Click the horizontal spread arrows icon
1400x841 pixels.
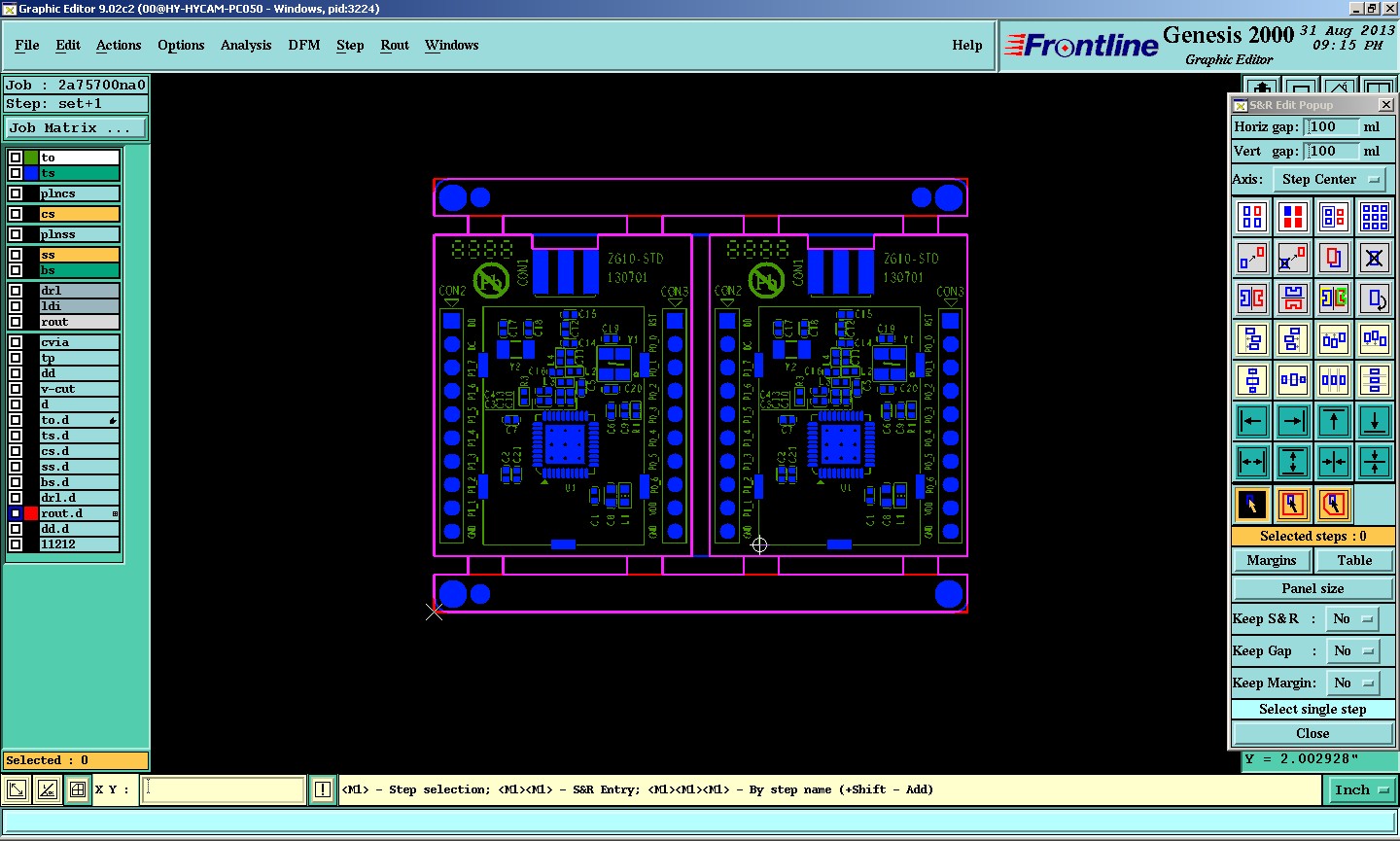point(1252,462)
